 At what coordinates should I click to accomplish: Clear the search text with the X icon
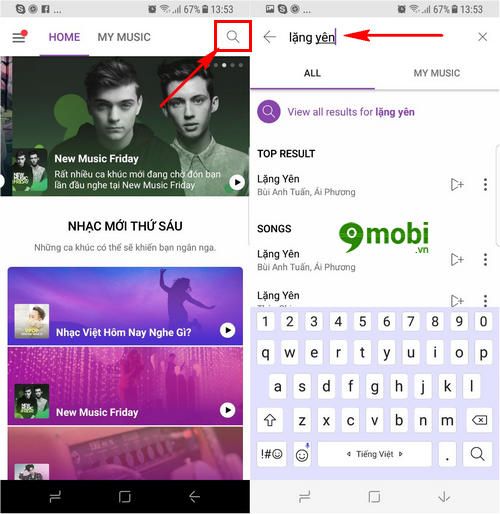[x=482, y=37]
